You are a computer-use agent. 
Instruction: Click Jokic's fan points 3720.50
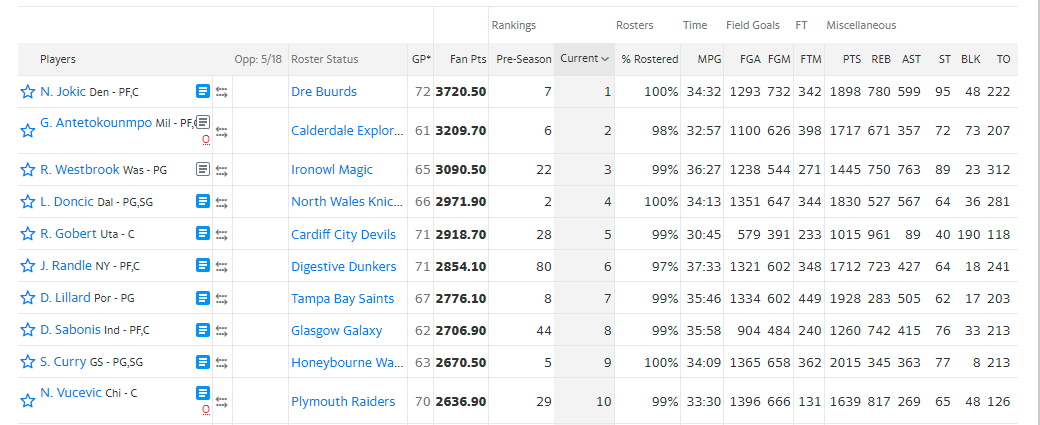coord(461,91)
